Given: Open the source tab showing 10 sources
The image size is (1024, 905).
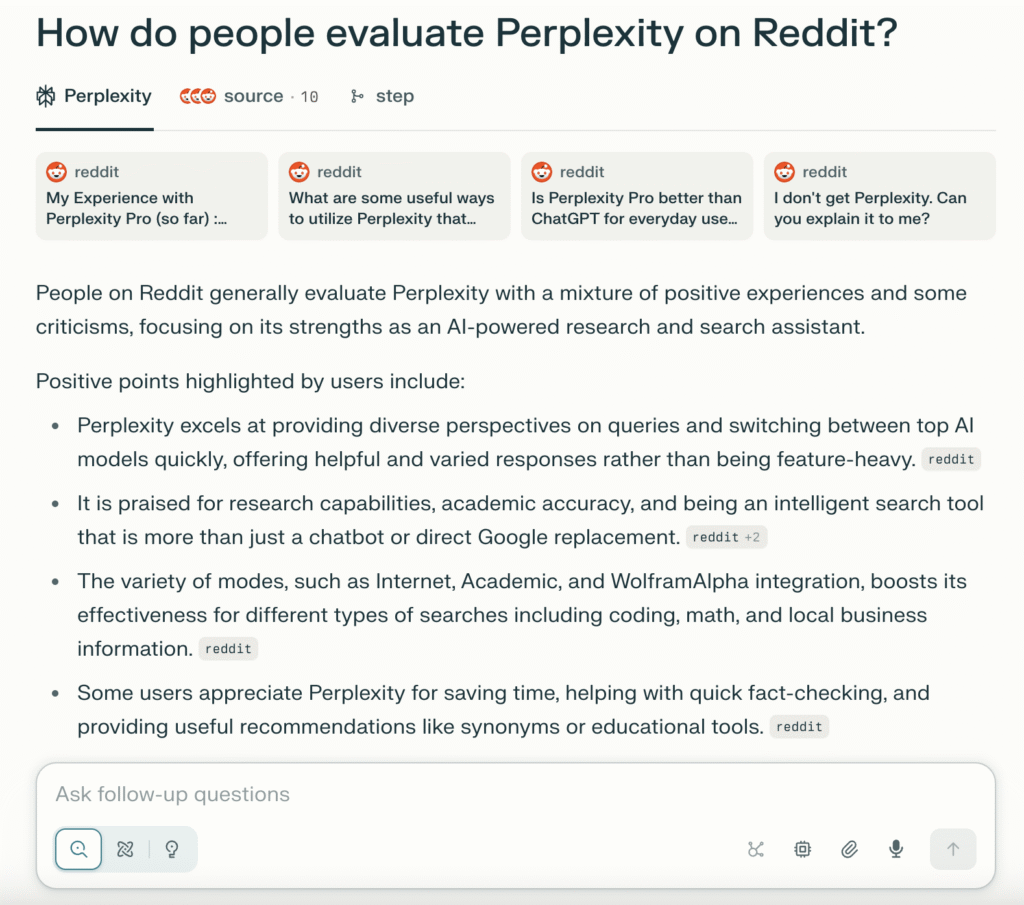Looking at the screenshot, I should tap(249, 97).
